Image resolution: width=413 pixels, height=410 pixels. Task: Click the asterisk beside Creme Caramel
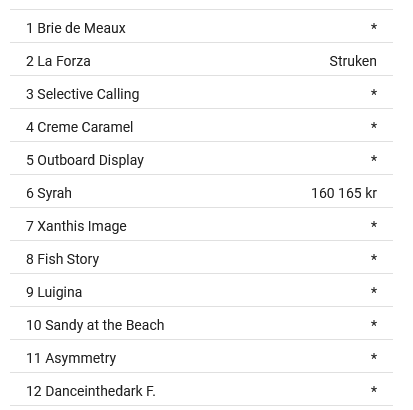coord(374,125)
